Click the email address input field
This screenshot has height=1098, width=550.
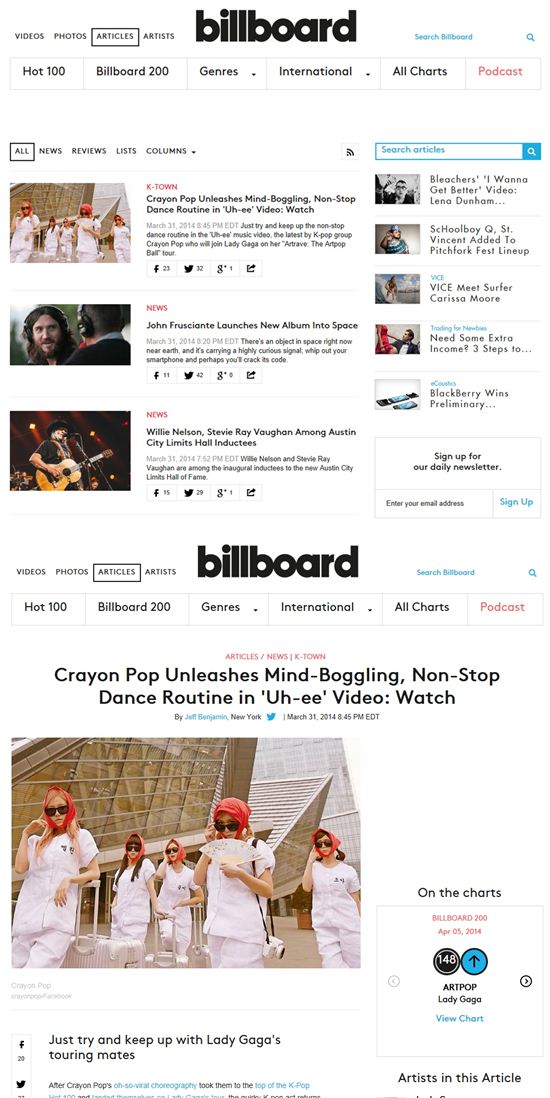pyautogui.click(x=434, y=503)
